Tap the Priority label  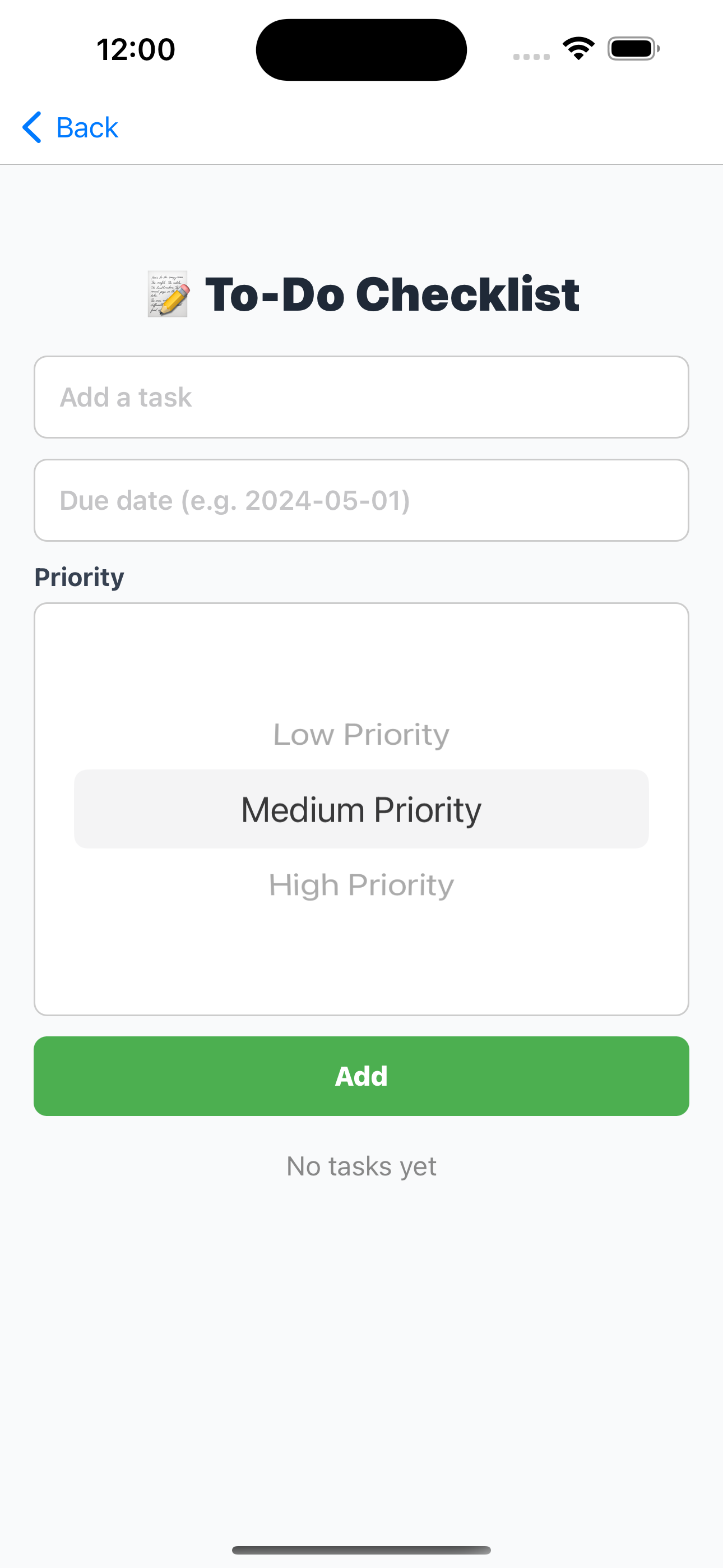(x=79, y=577)
